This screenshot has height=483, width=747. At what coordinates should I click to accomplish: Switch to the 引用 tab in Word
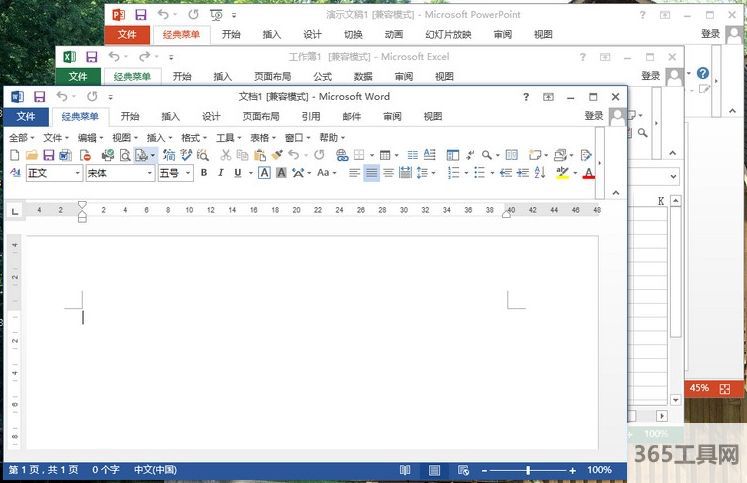[311, 117]
